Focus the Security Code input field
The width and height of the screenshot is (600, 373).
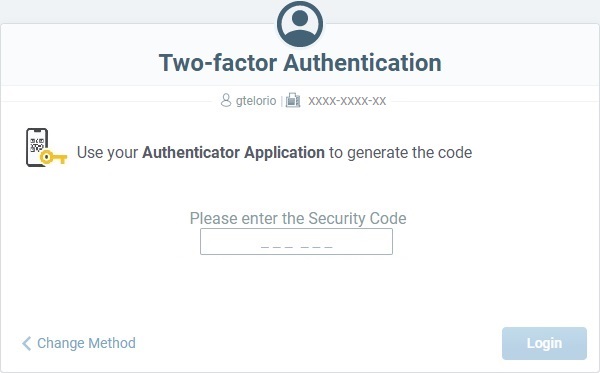(x=296, y=241)
